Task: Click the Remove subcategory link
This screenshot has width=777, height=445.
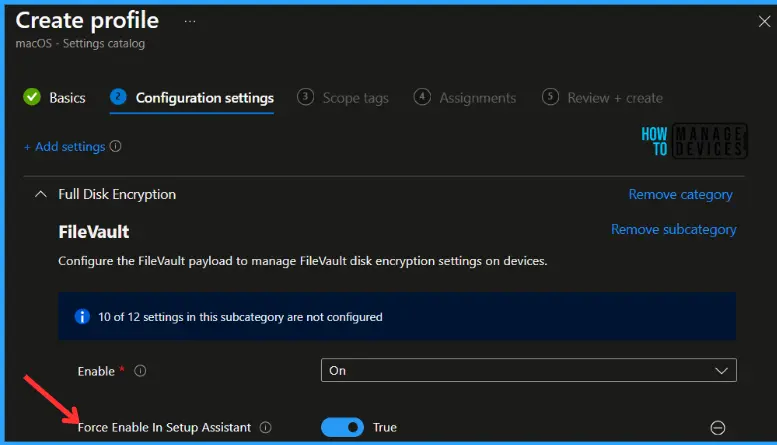Action: pos(673,229)
